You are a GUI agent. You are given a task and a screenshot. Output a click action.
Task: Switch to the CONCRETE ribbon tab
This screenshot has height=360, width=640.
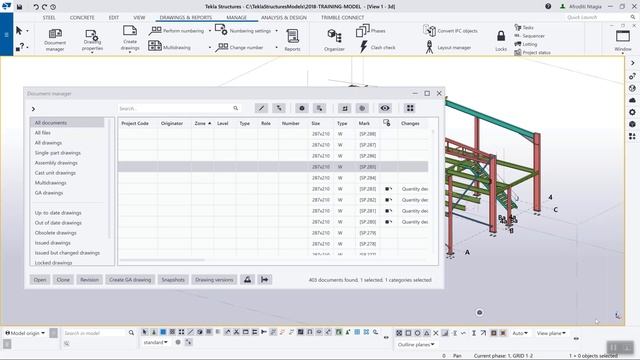click(82, 18)
